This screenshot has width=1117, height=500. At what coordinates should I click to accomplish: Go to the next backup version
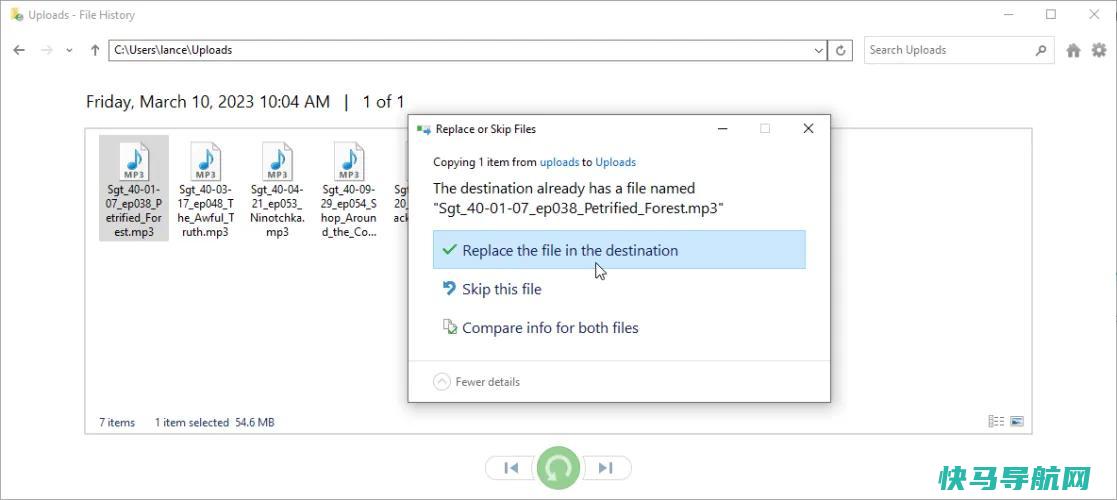[606, 468]
